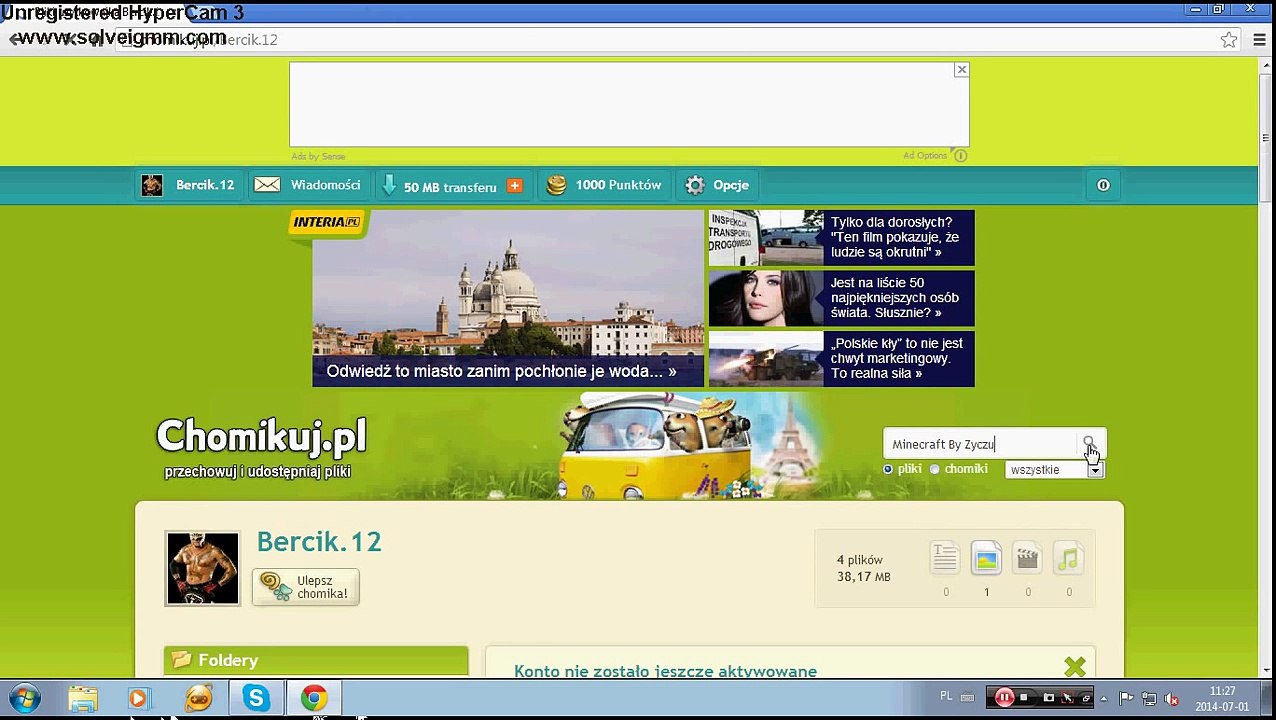Focus the 'Minecraft By Zyczu' search field
The height and width of the screenshot is (720, 1276).
[x=982, y=444]
